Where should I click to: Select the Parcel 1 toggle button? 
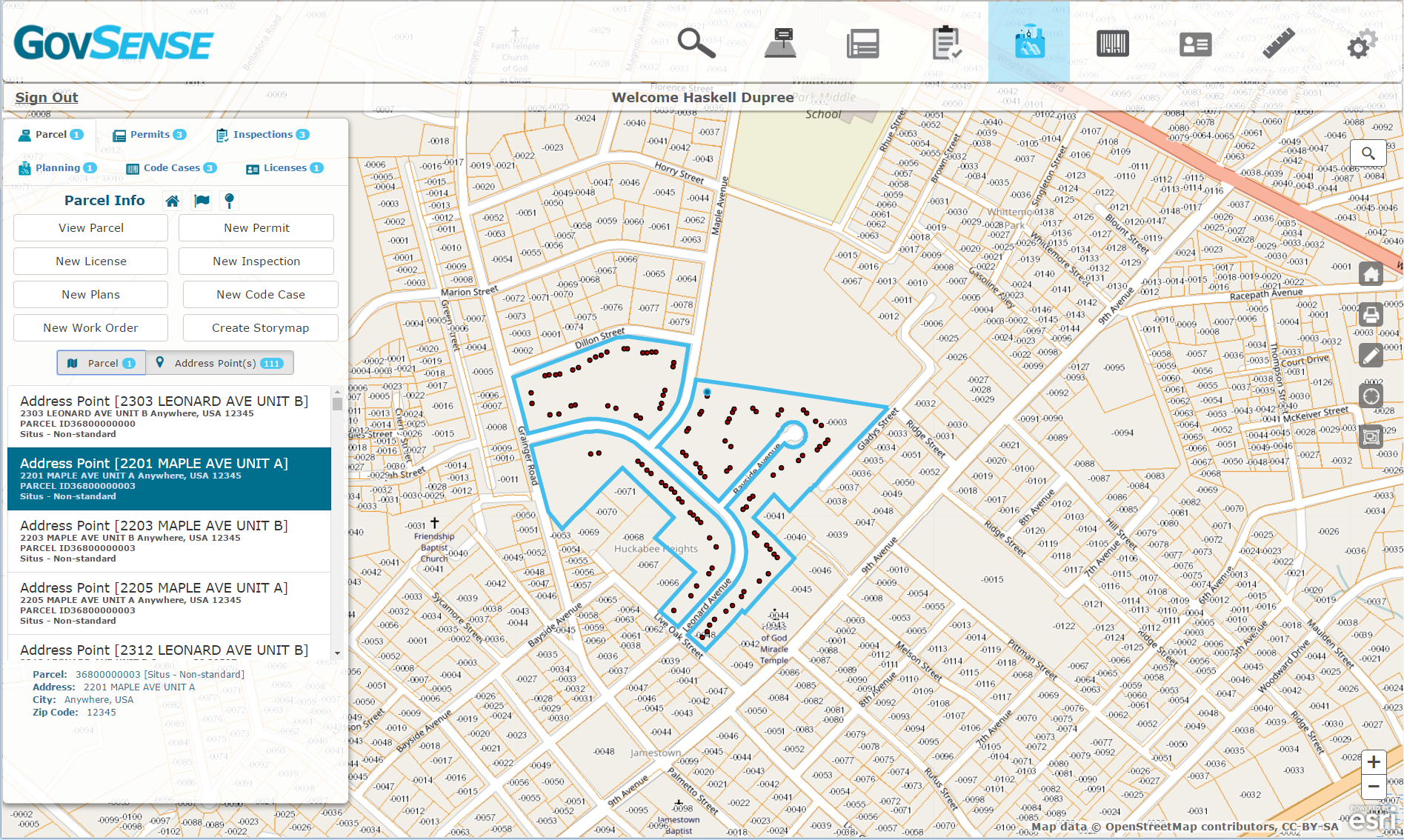[102, 363]
